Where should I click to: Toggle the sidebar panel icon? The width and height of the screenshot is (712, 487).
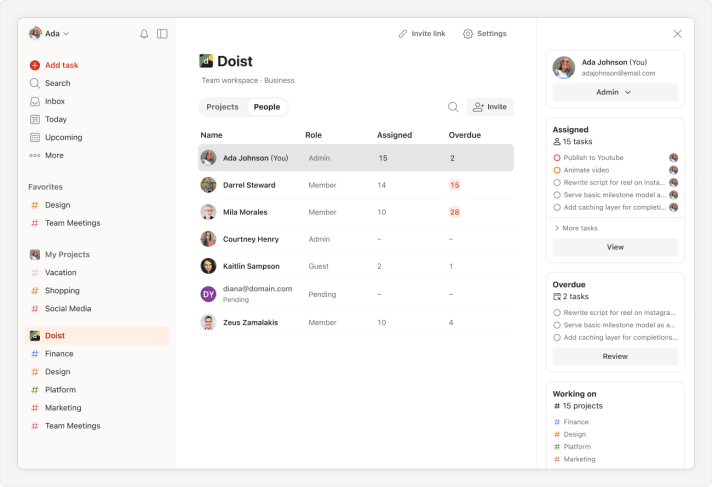coord(162,34)
